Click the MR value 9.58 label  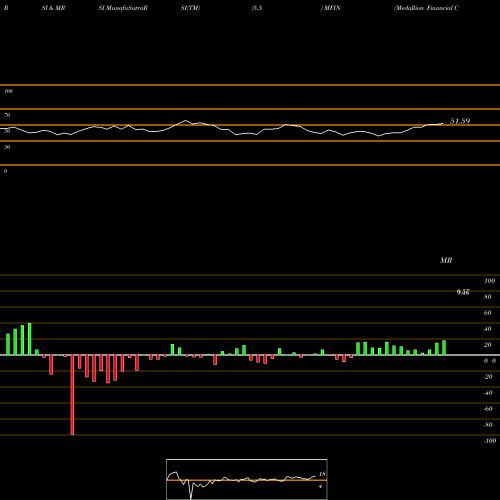(x=463, y=292)
